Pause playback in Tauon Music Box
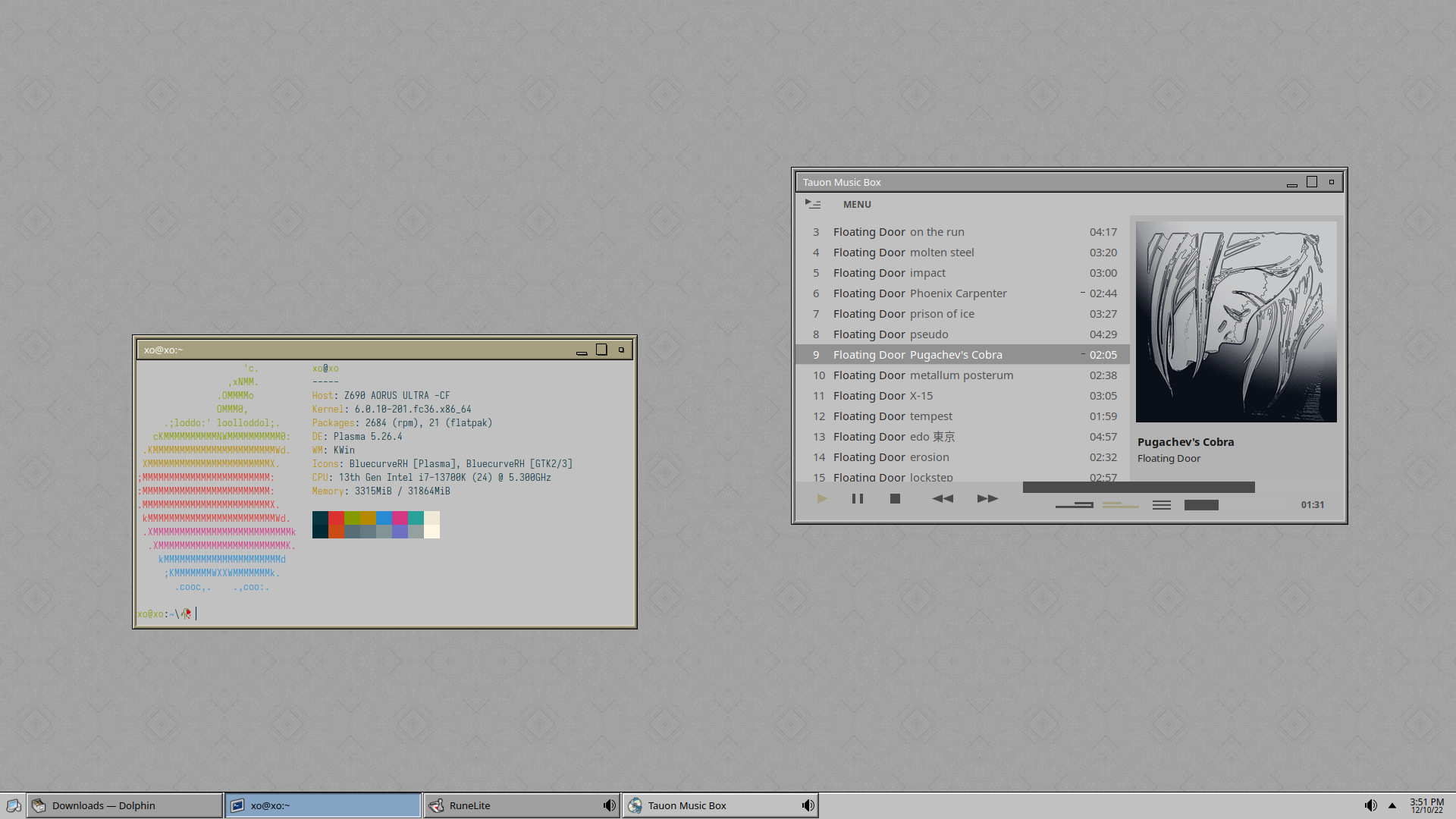1456x819 pixels. click(x=858, y=499)
